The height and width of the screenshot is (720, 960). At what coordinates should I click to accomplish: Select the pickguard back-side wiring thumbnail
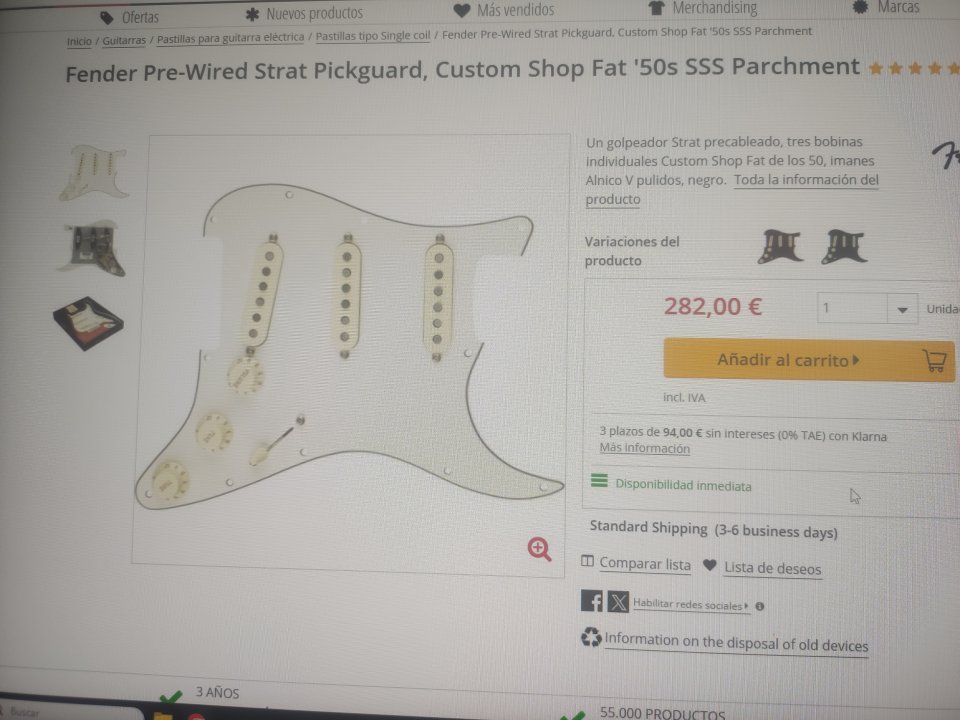[92, 249]
